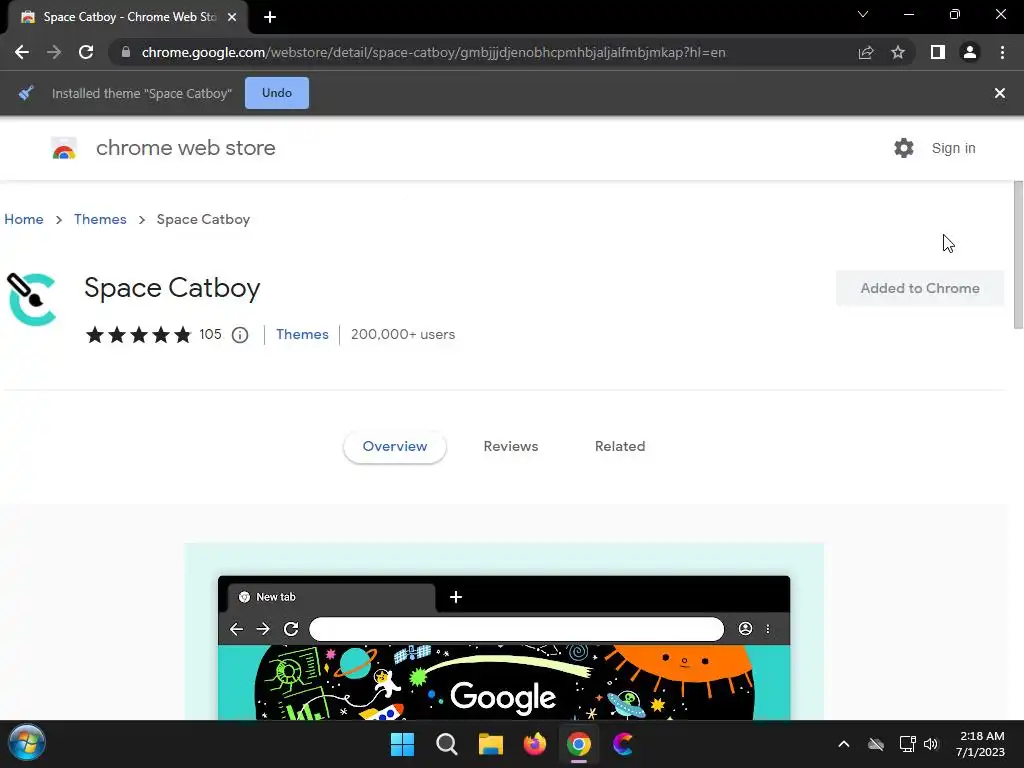Click the page vertical scrollbar
This screenshot has height=768, width=1024.
(1018, 255)
